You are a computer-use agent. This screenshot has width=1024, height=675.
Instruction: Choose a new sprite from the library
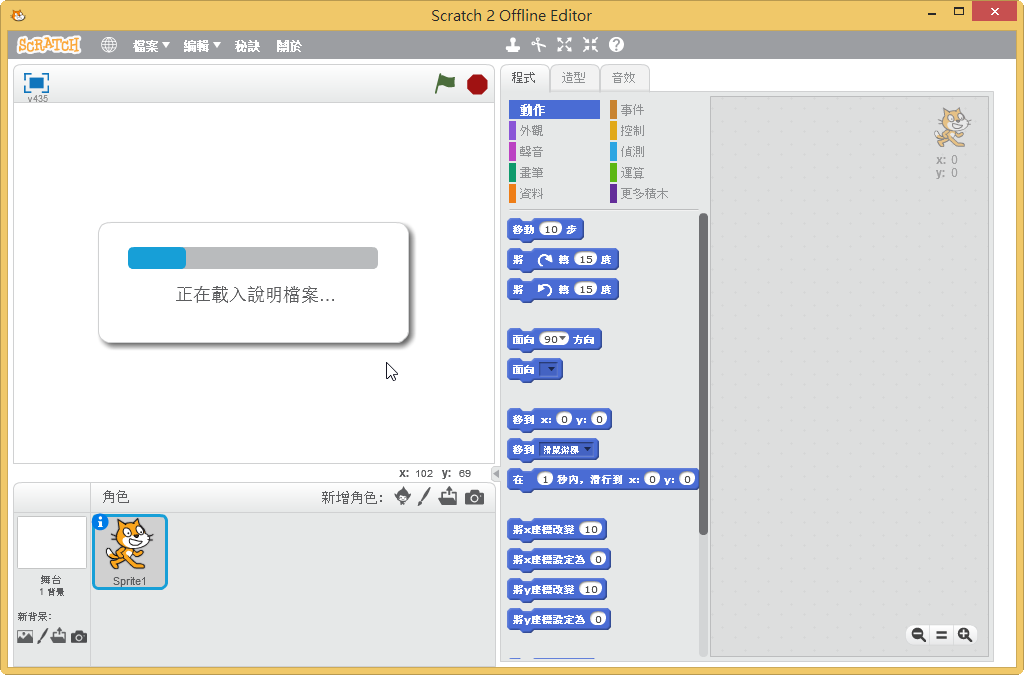403,497
